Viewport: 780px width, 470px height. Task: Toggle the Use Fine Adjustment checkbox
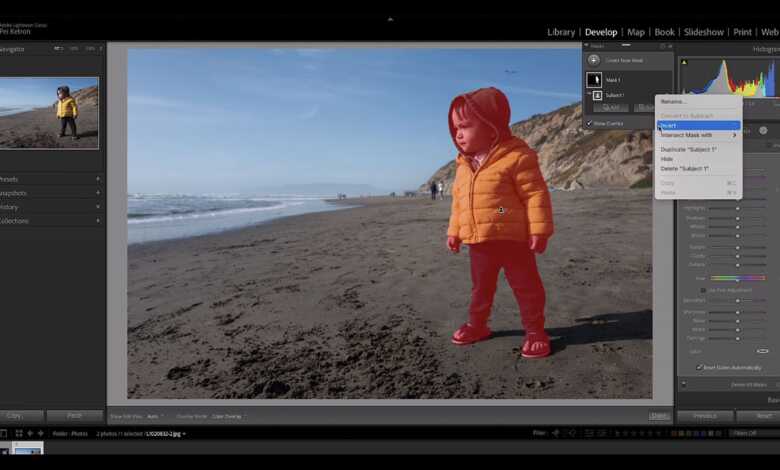pyautogui.click(x=703, y=290)
